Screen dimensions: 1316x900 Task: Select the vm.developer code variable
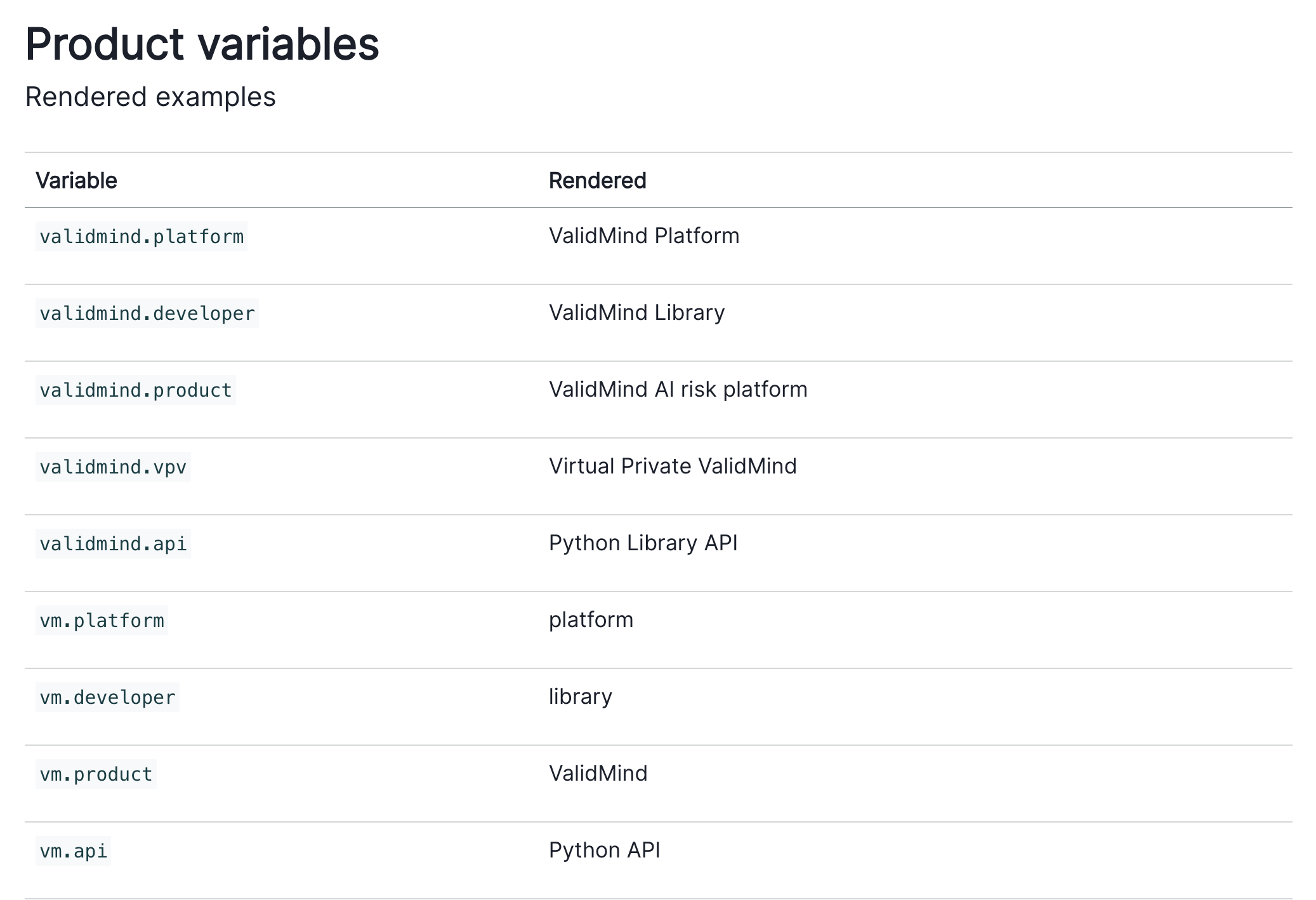click(x=107, y=698)
